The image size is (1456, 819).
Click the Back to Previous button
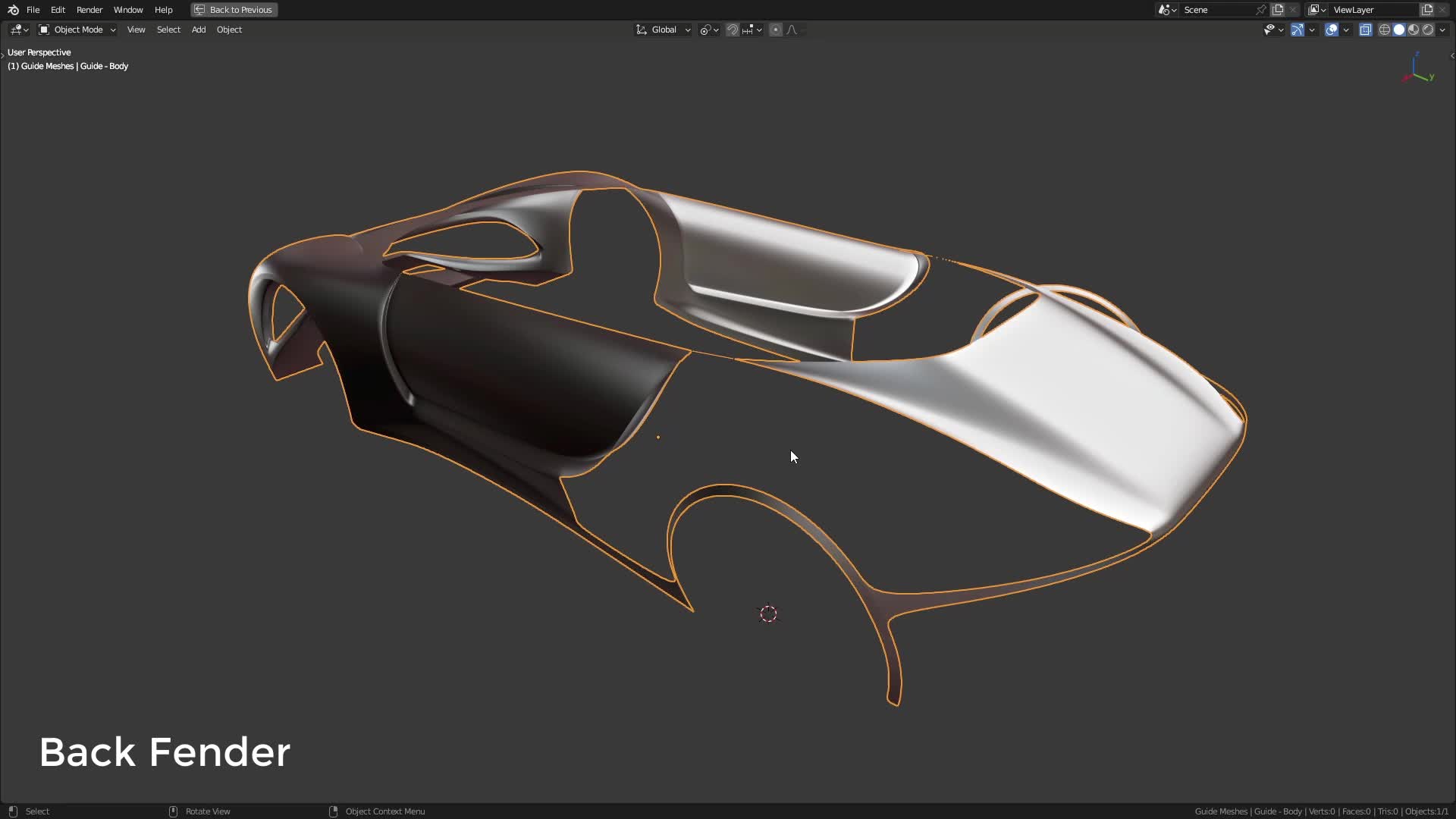coord(234,10)
